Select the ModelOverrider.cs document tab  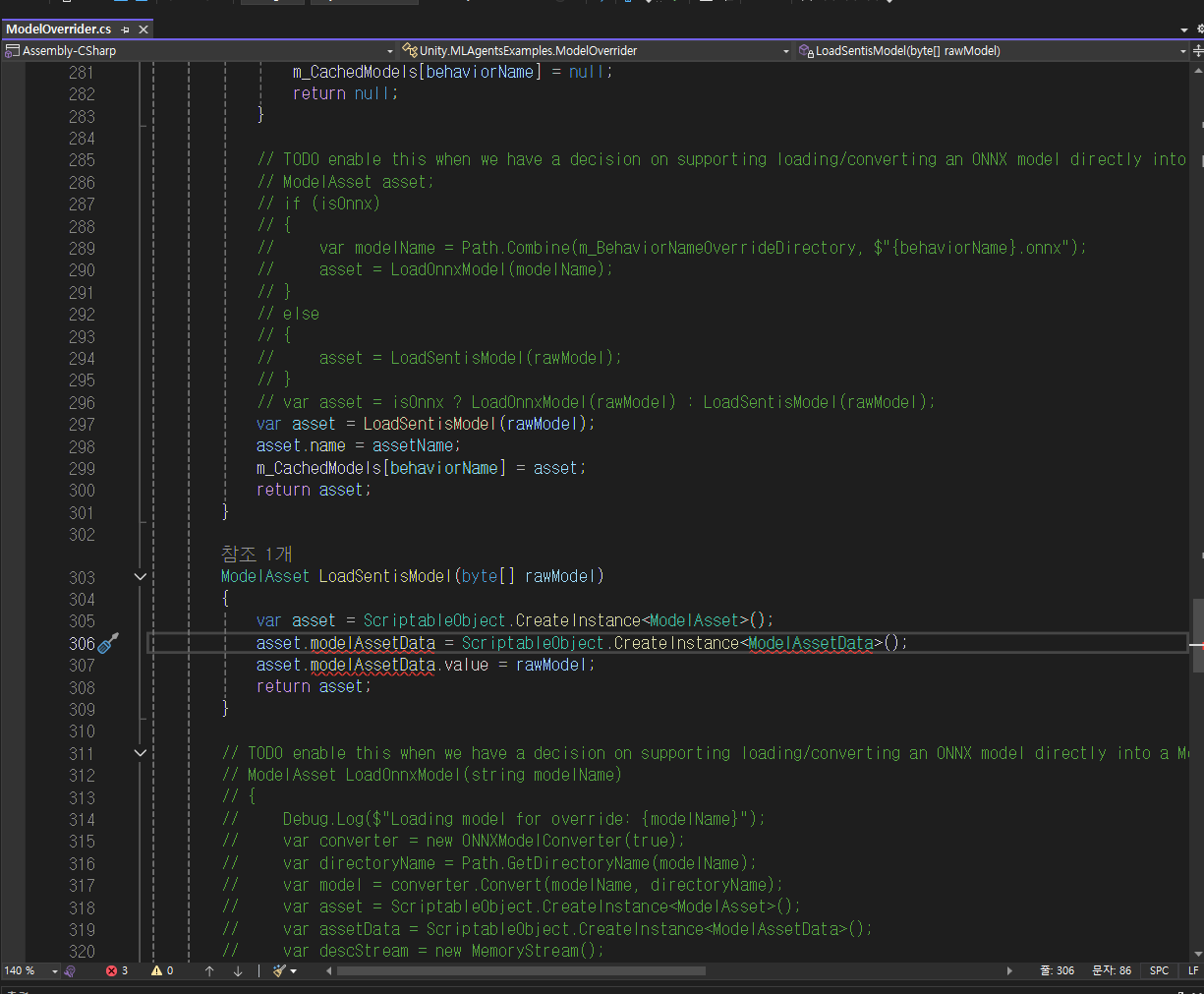pos(58,29)
